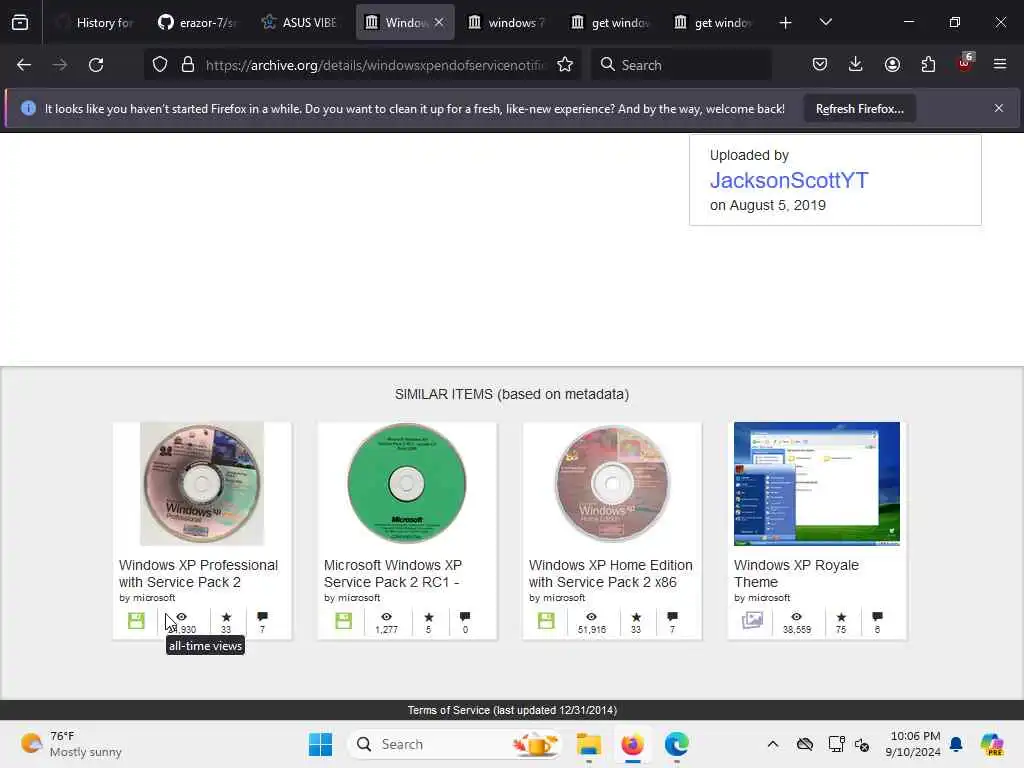The image size is (1024, 768).
Task: Open Microsoft Windows XP SP2 RC1 green disc
Action: (407, 483)
